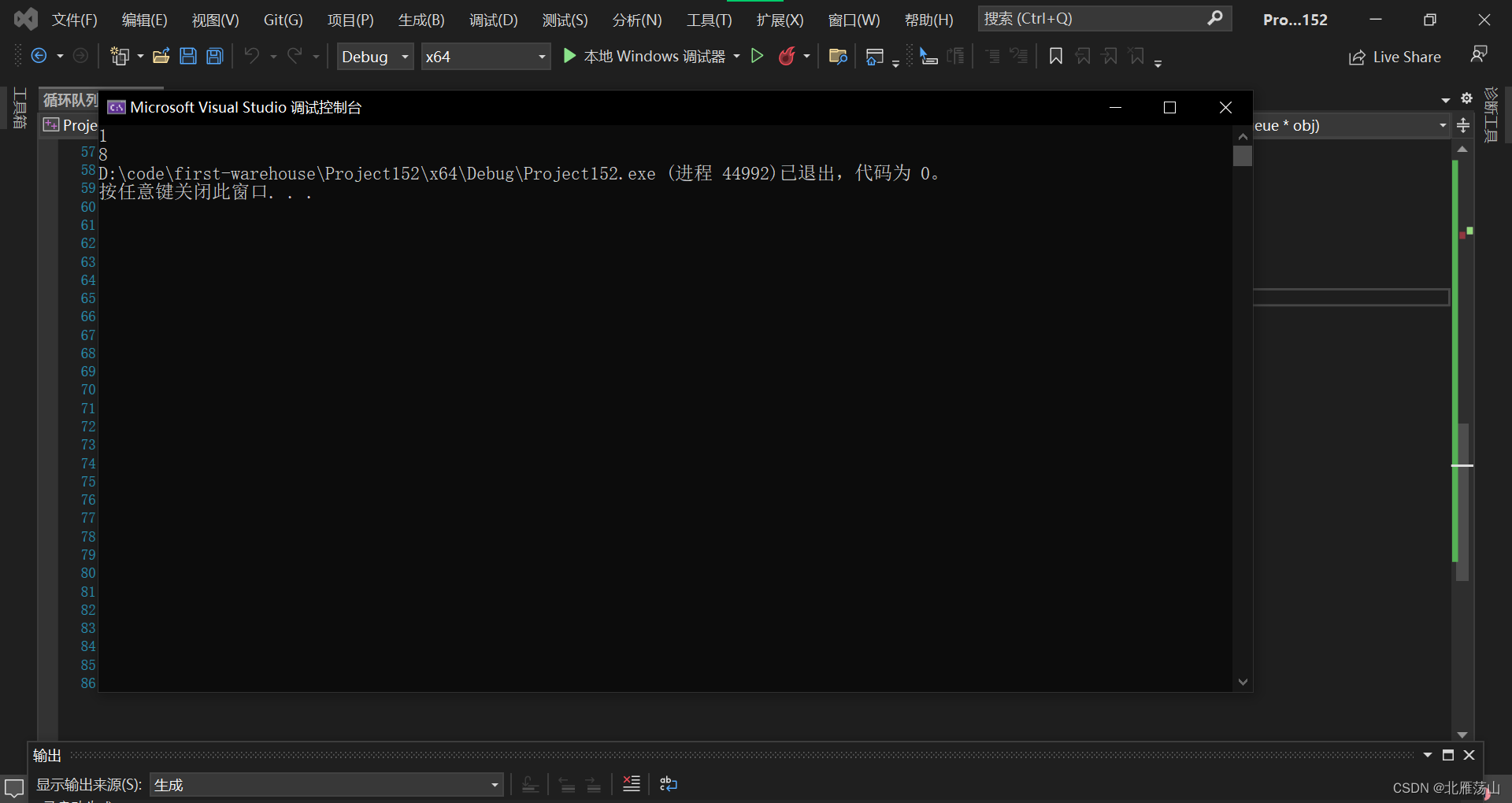Click the cursor selection toolbar icon

pyautogui.click(x=928, y=56)
